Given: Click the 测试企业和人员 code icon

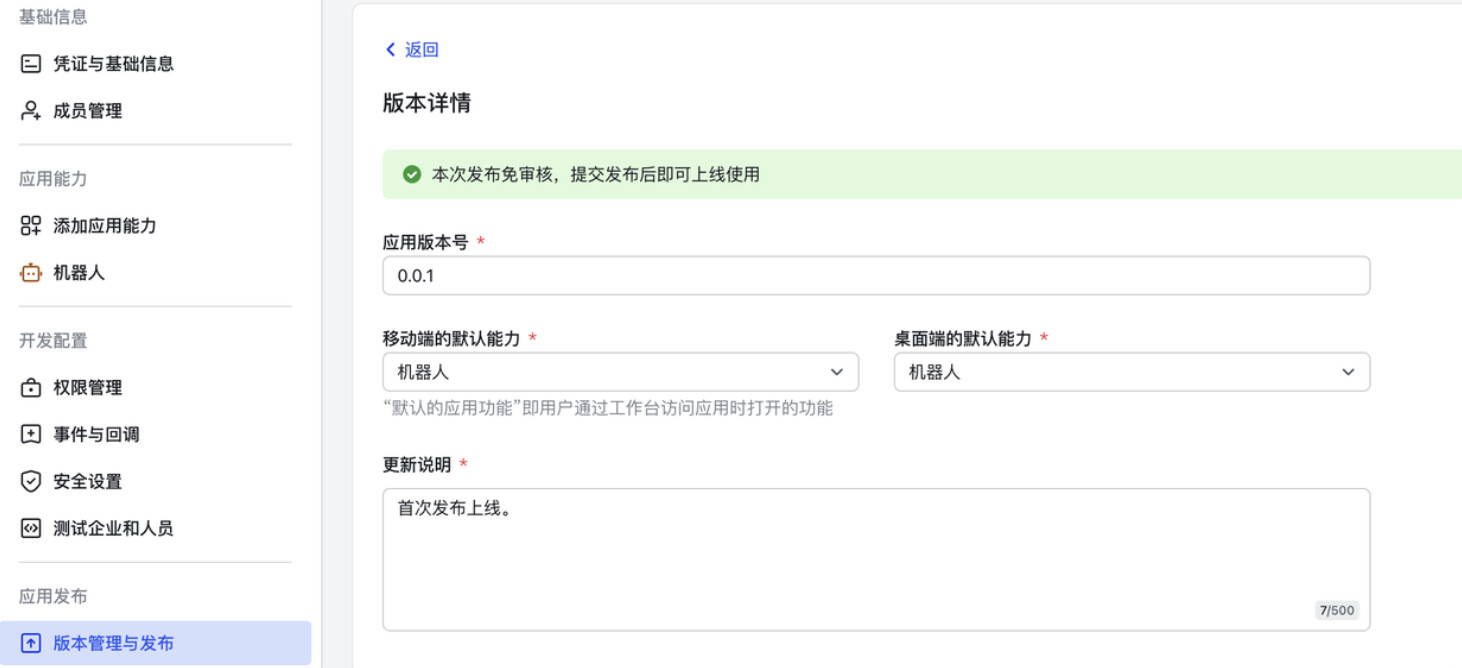Looking at the screenshot, I should (31, 529).
